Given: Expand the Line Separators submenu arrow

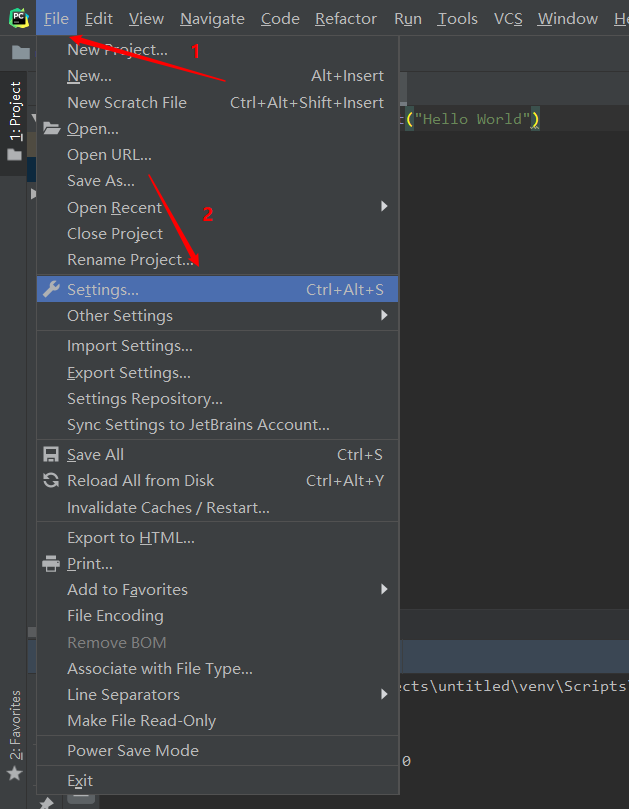Looking at the screenshot, I should click(x=383, y=694).
